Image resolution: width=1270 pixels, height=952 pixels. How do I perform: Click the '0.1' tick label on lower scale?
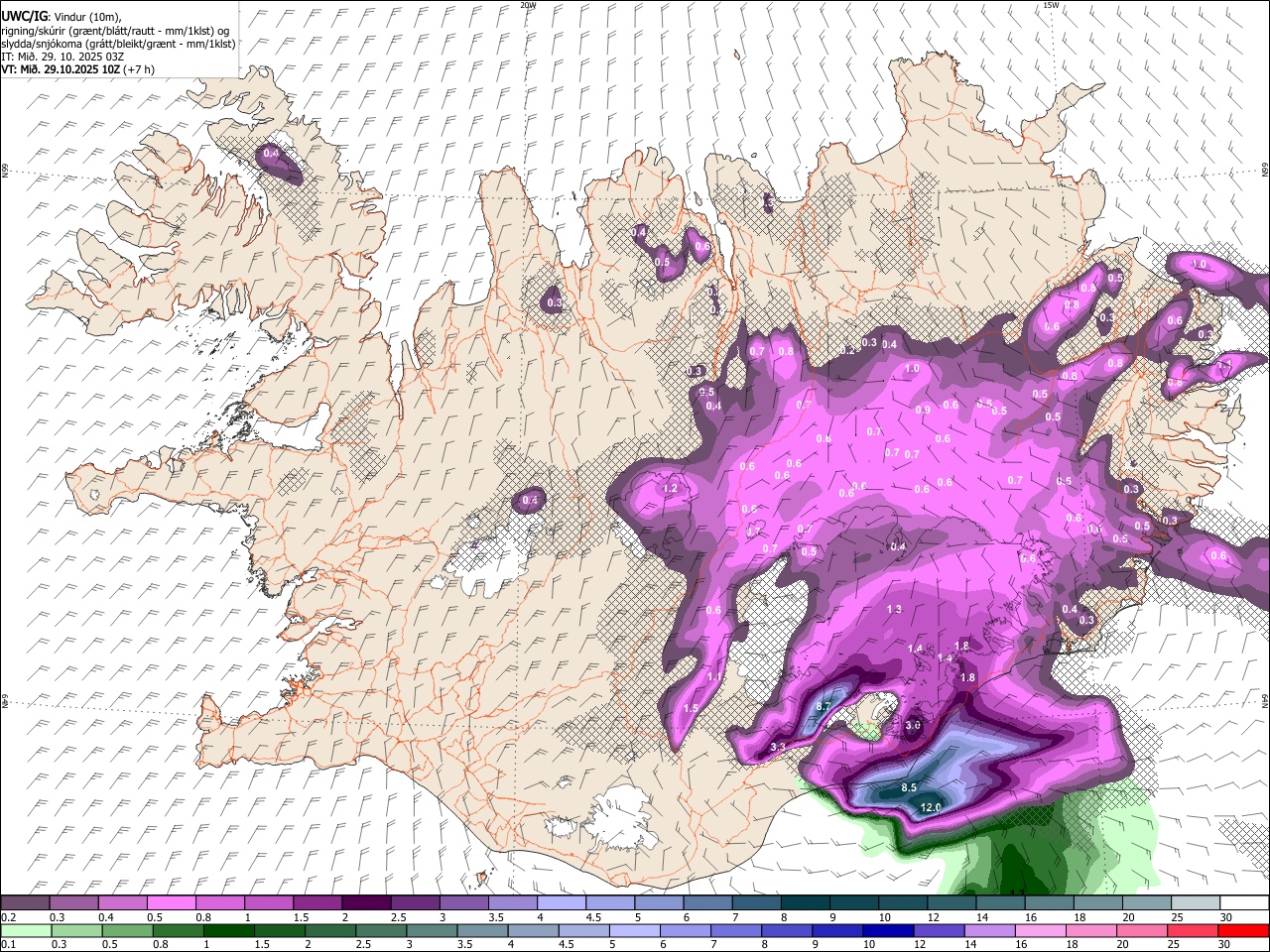[8, 944]
